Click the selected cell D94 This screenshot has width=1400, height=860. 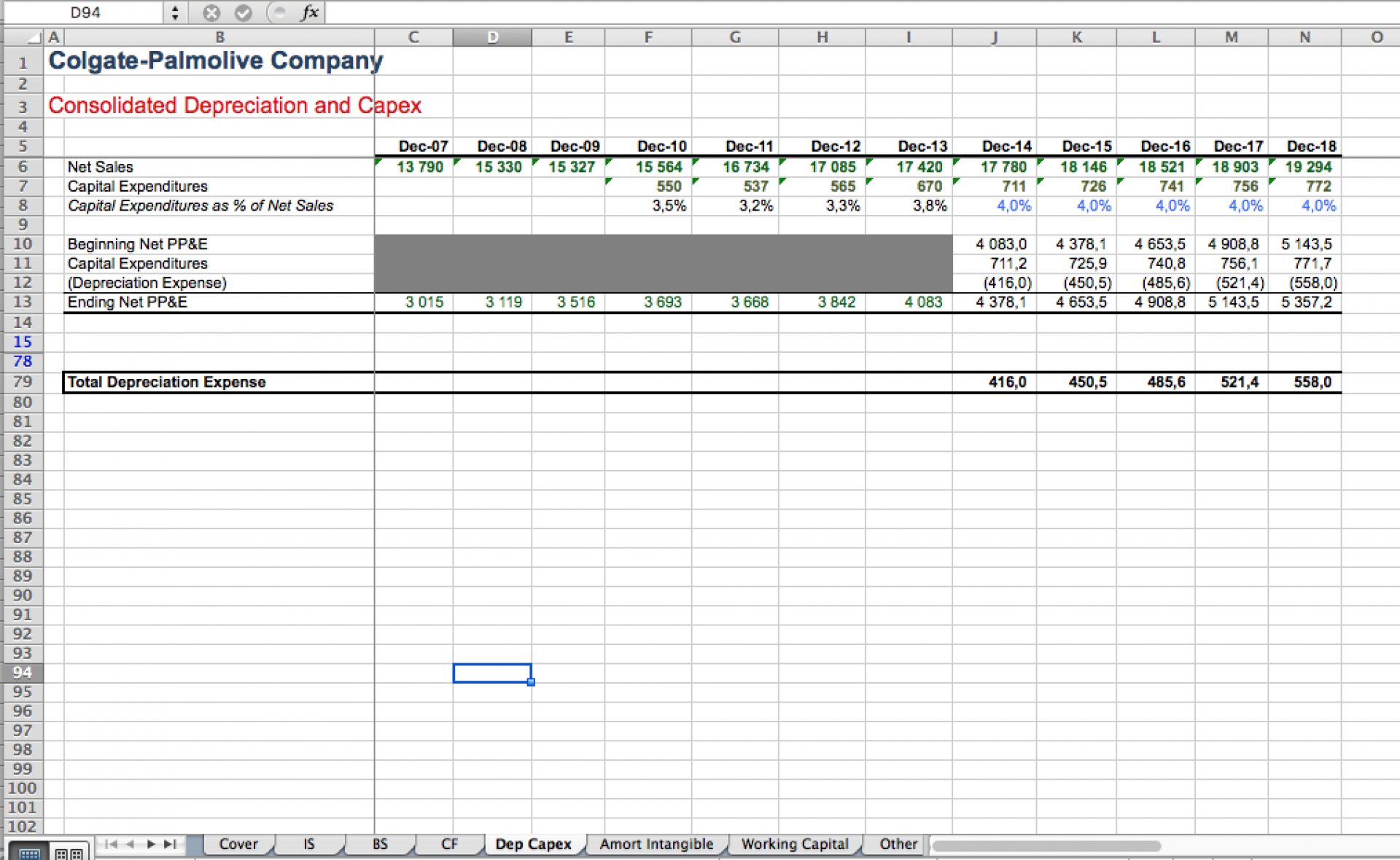(492, 673)
